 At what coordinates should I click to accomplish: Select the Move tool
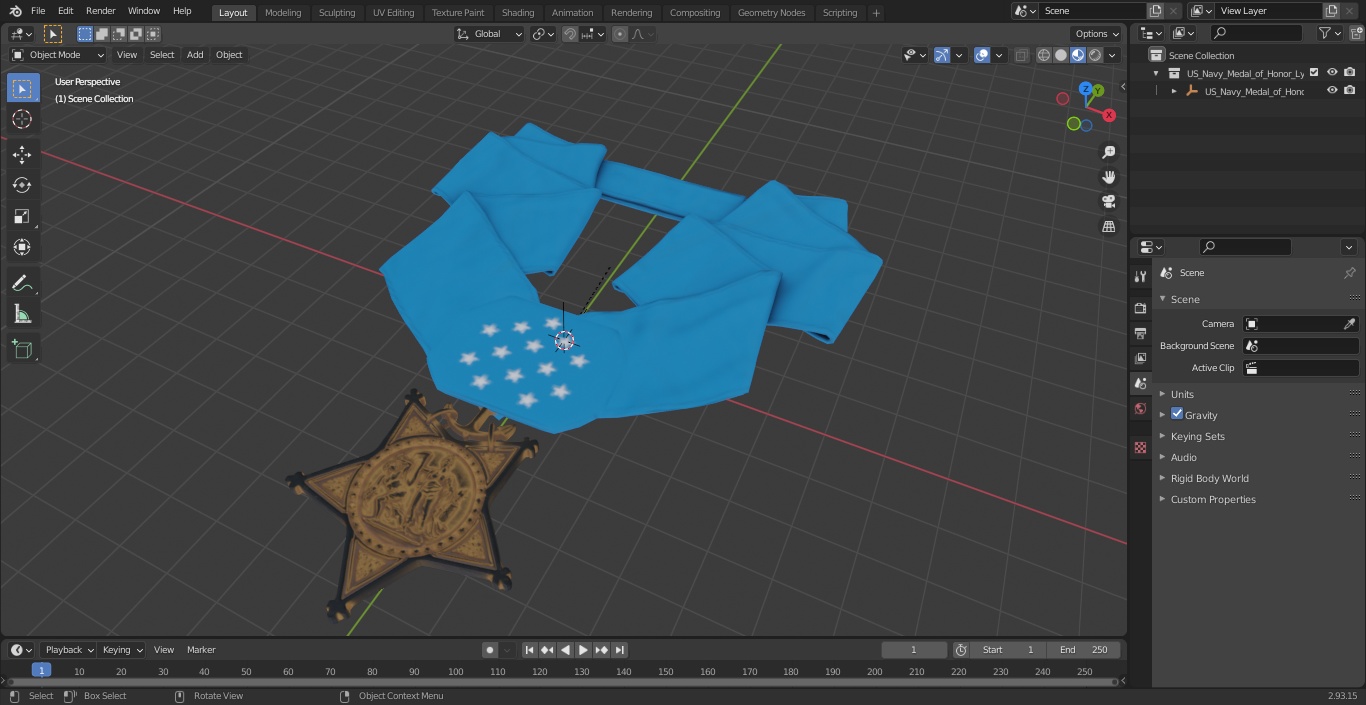(22, 154)
